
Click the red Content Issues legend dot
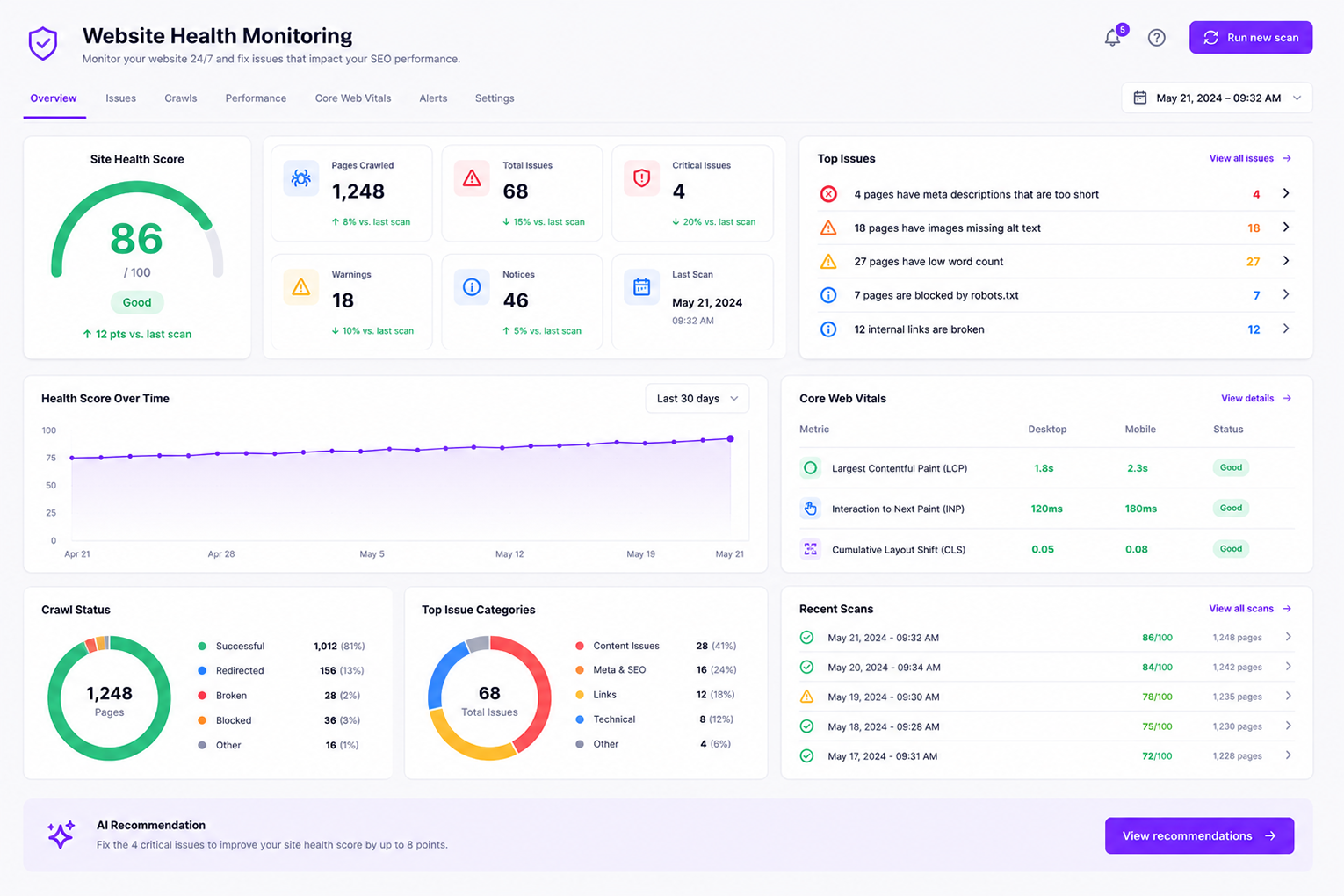[580, 646]
